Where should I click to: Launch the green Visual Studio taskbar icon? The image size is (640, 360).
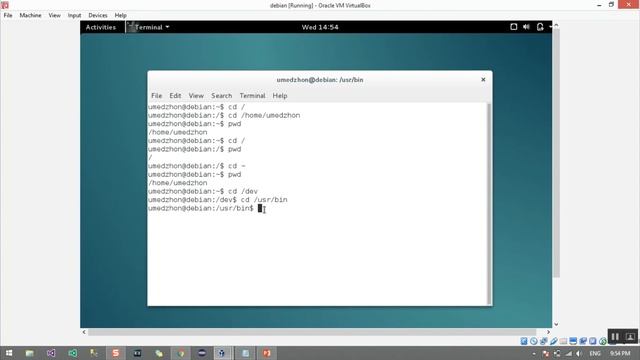(x=73, y=353)
